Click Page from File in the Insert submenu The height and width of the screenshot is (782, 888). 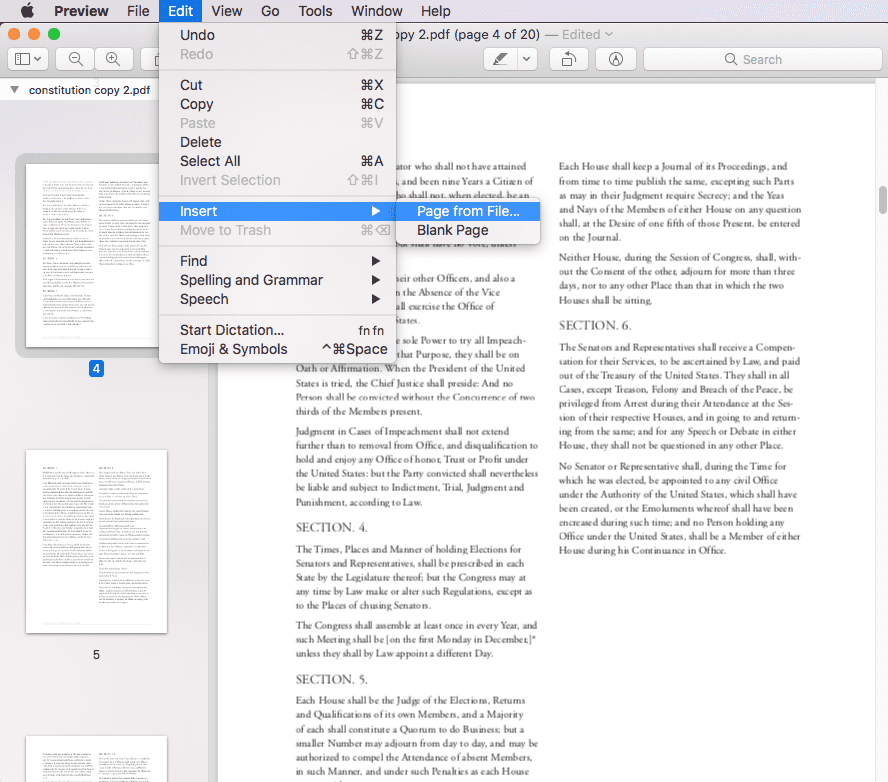470,211
